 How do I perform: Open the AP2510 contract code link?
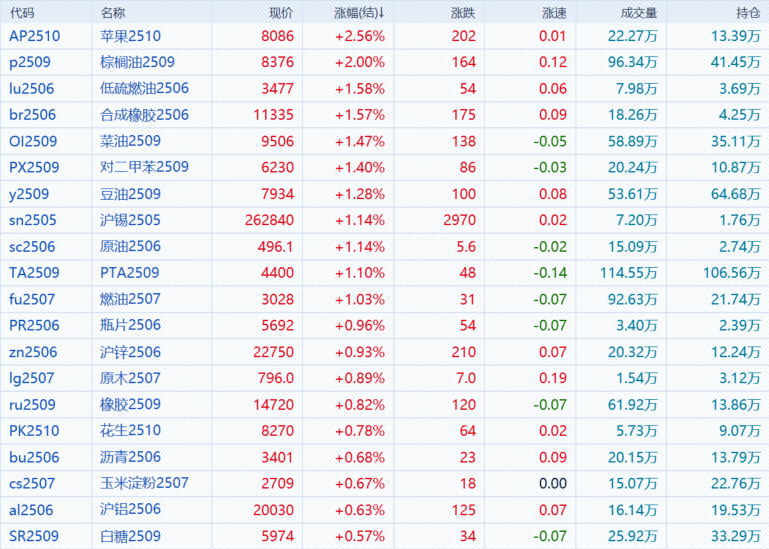point(34,36)
